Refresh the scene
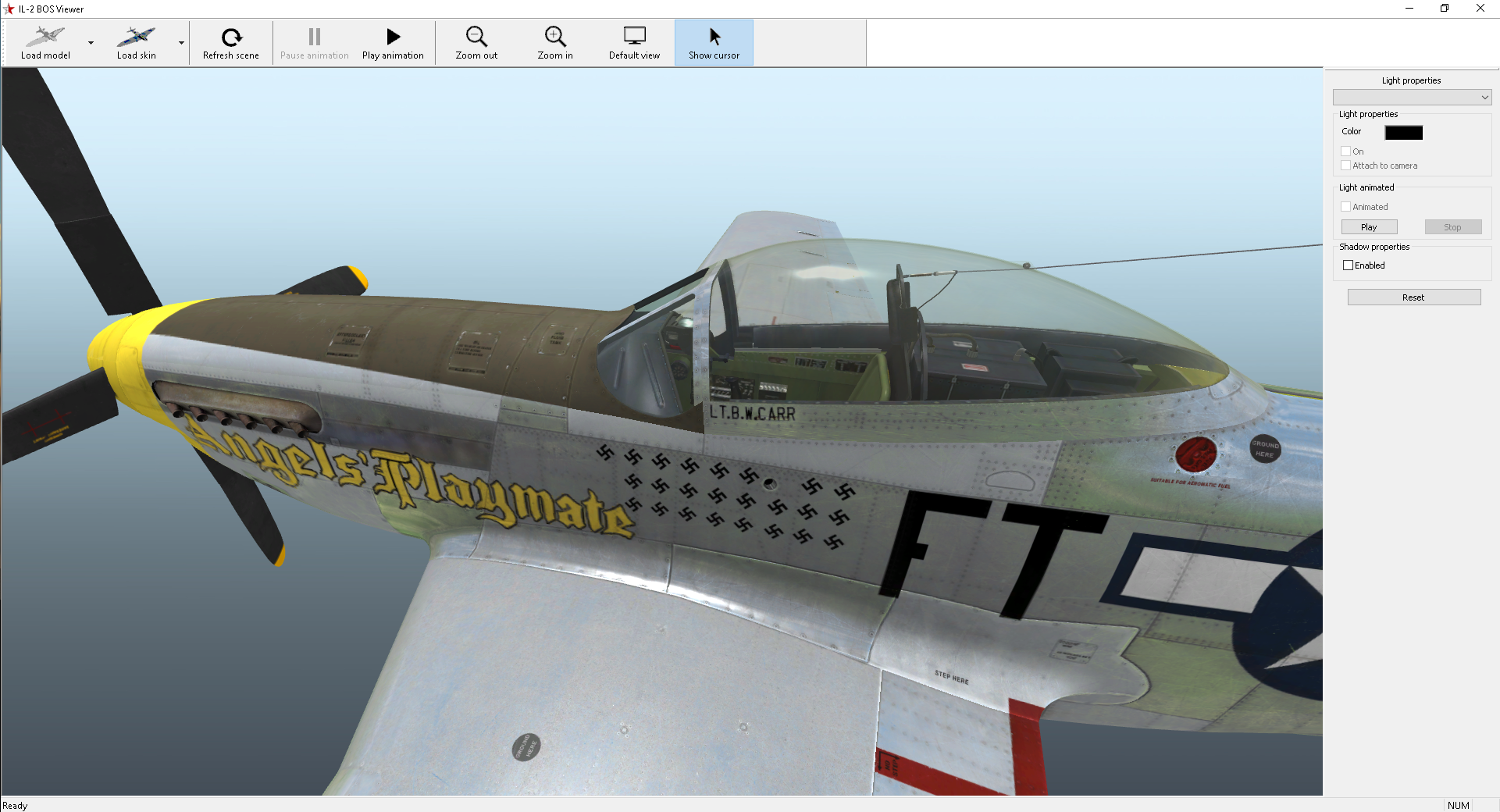Screen dimensions: 1500x812 [x=231, y=42]
